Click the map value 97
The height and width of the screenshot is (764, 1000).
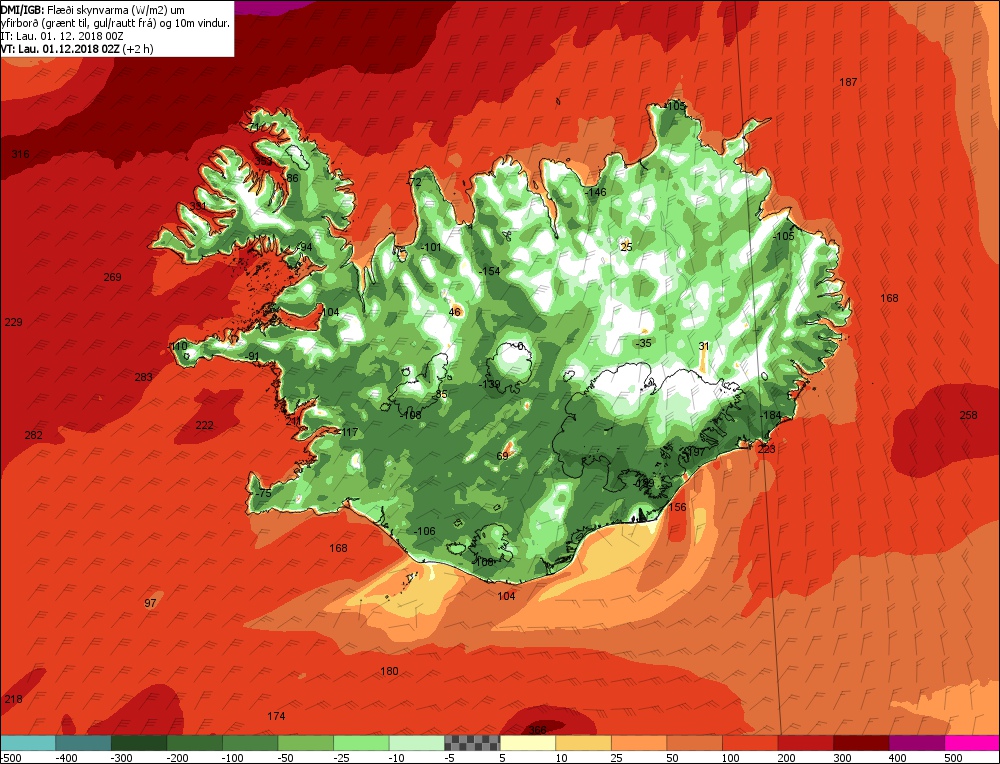(x=151, y=603)
